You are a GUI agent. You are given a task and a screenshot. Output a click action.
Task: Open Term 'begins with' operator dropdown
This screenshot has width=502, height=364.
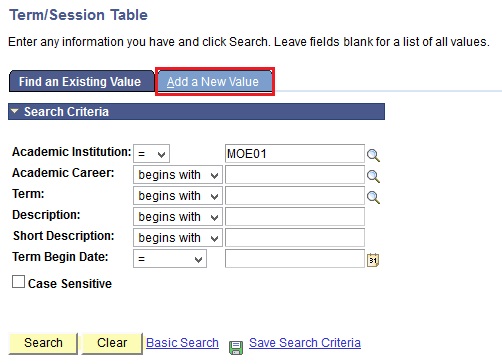pyautogui.click(x=178, y=196)
